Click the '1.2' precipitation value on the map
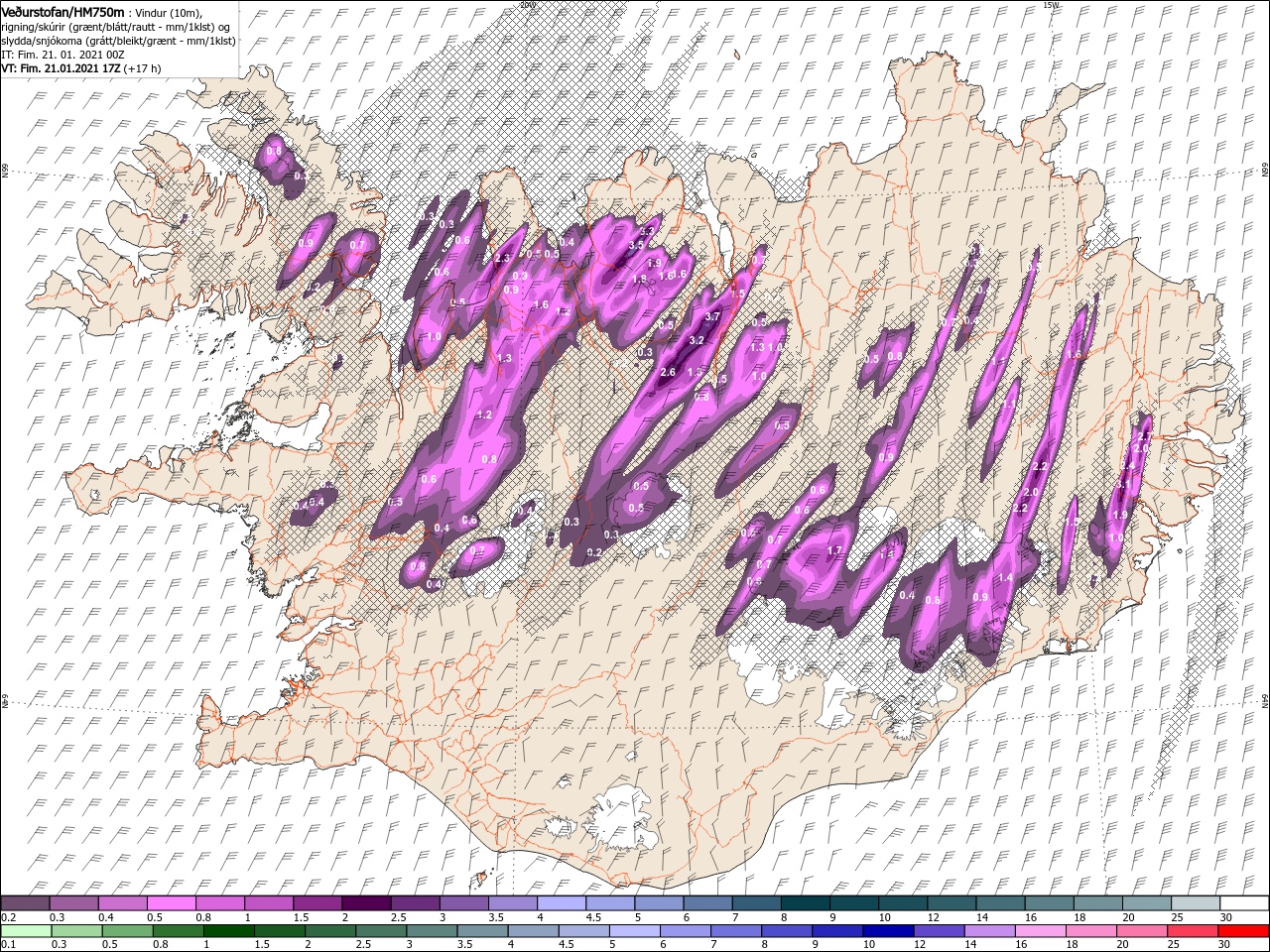Screen dimensions: 1270x952 coord(485,415)
